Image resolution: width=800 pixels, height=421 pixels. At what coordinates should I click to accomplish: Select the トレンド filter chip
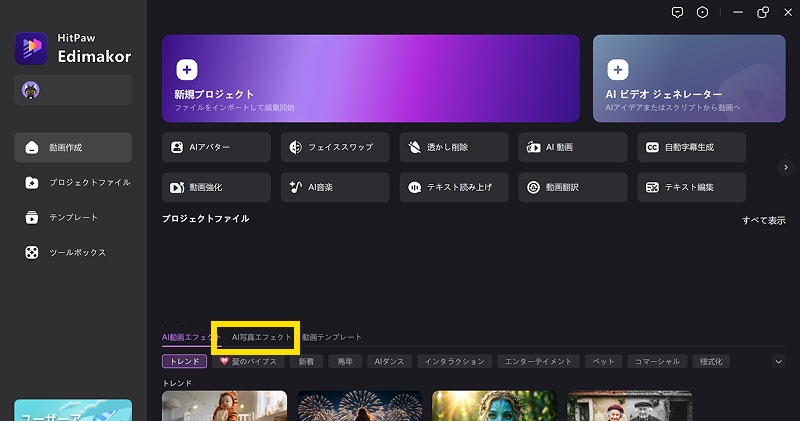pos(185,361)
